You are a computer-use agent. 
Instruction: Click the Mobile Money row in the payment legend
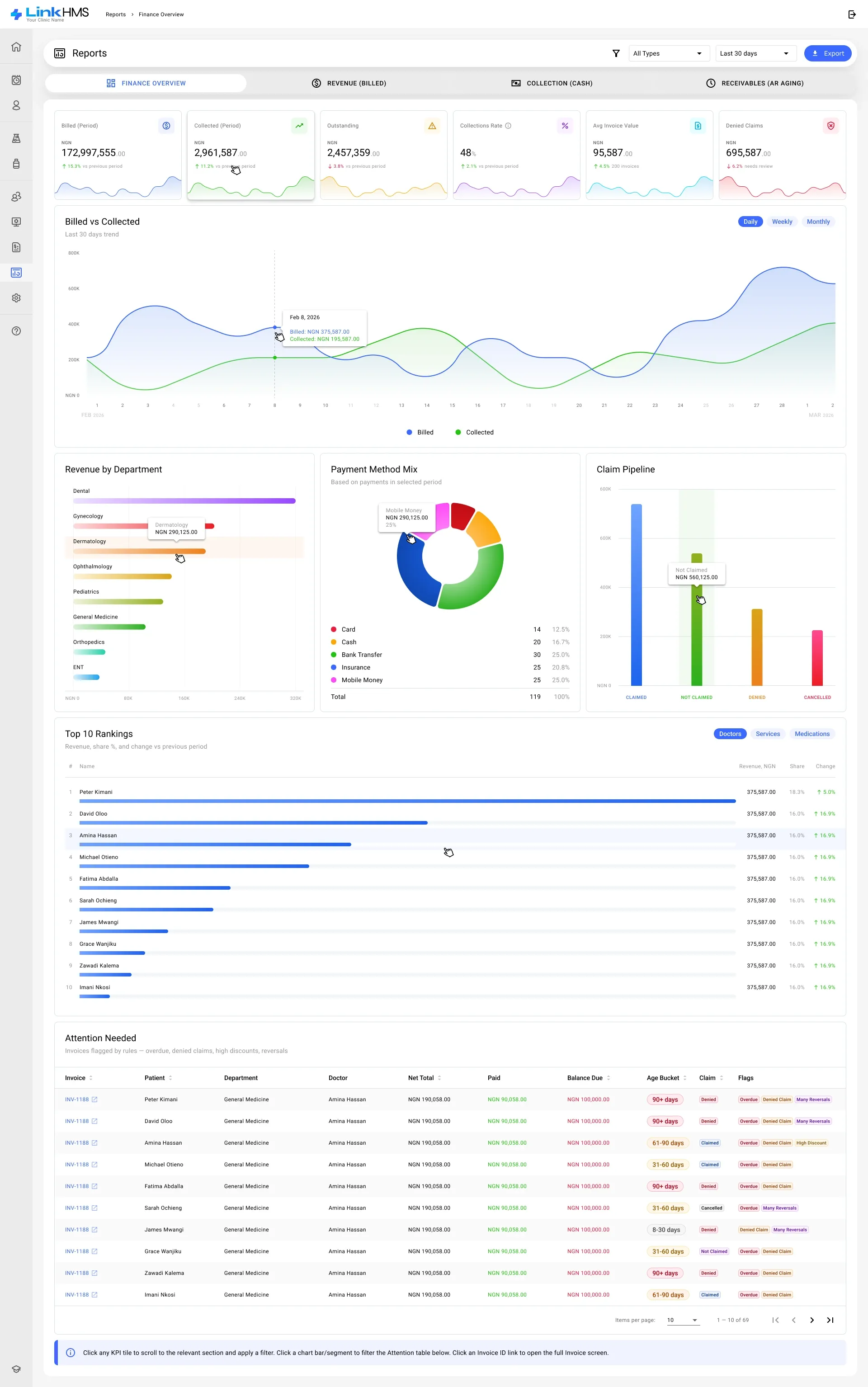point(450,680)
